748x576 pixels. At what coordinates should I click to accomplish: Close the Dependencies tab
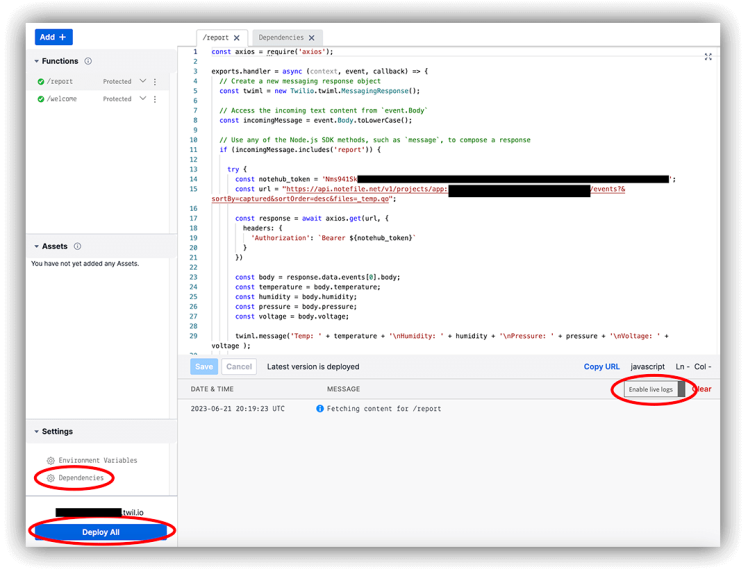click(312, 38)
